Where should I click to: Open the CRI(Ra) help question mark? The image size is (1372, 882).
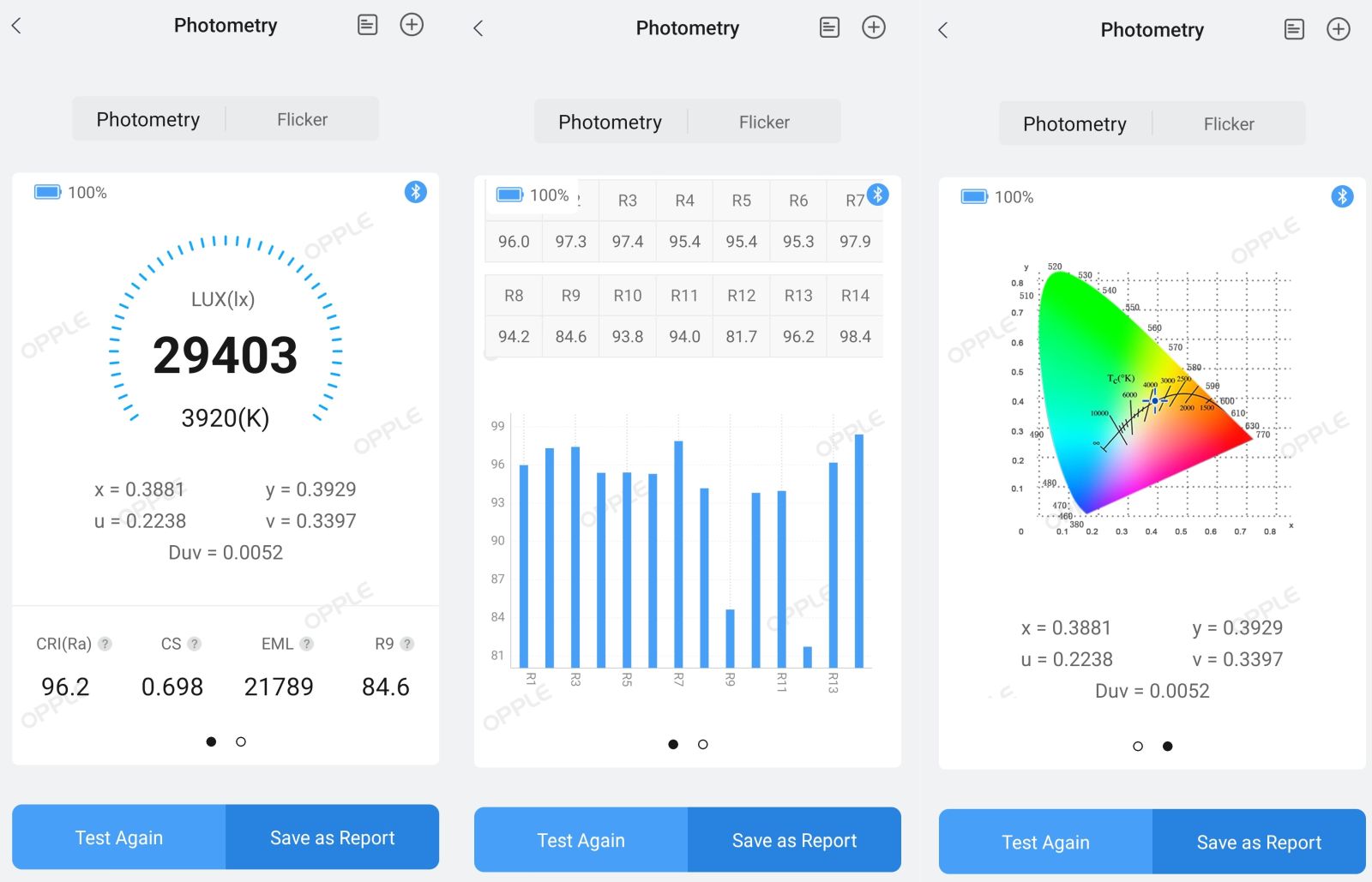[x=105, y=644]
